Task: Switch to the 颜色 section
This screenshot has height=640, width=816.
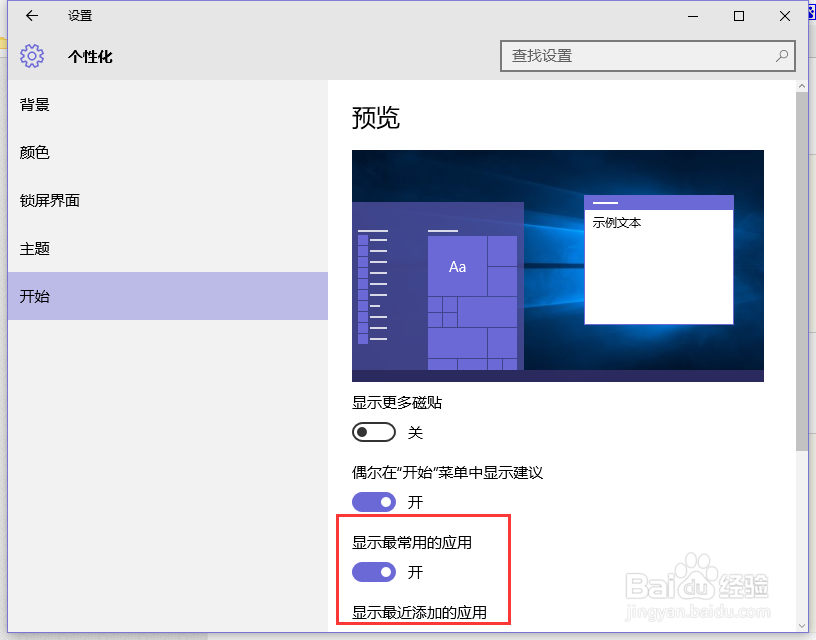Action: (x=35, y=152)
